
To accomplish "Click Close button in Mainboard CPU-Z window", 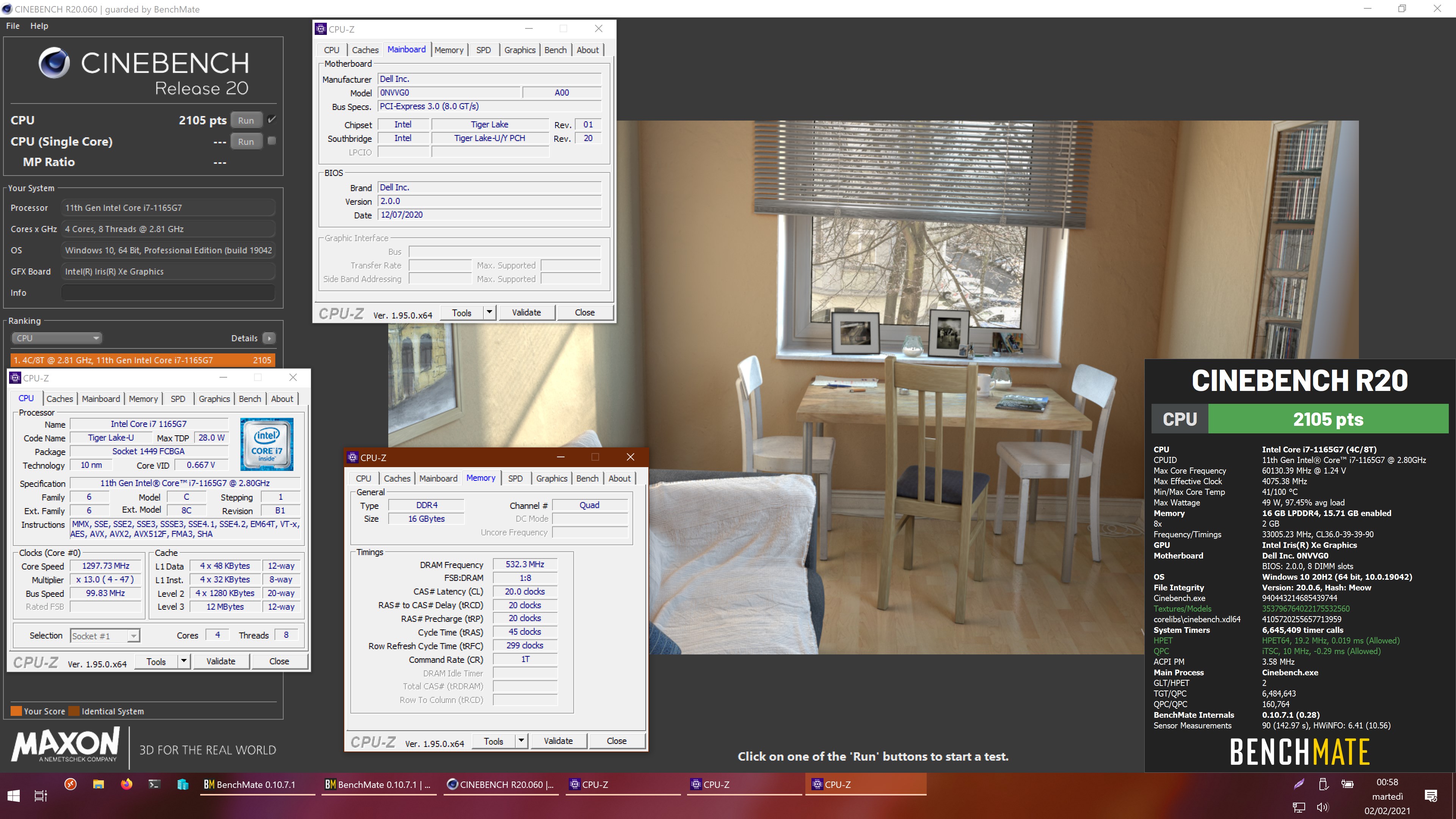I will coord(585,312).
